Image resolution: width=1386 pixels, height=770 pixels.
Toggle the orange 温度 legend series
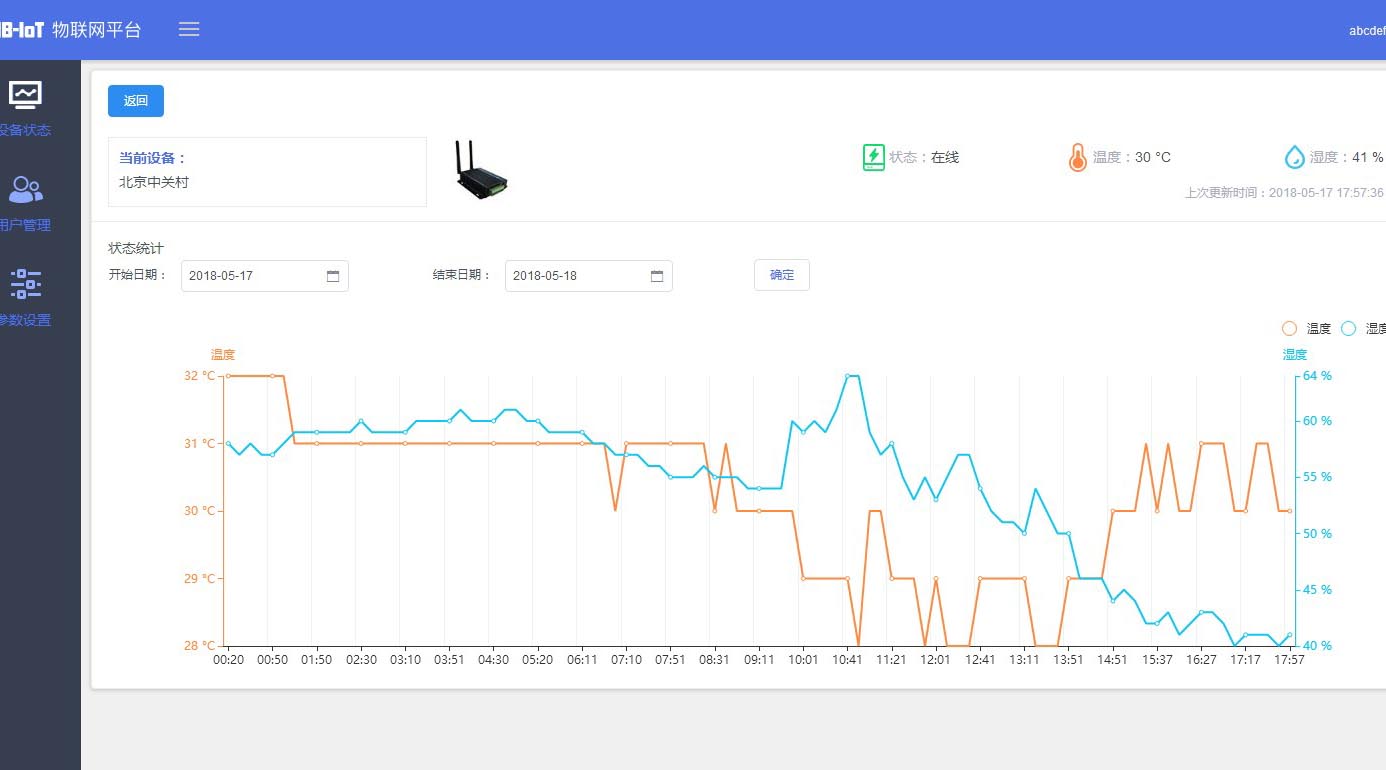tap(1289, 328)
